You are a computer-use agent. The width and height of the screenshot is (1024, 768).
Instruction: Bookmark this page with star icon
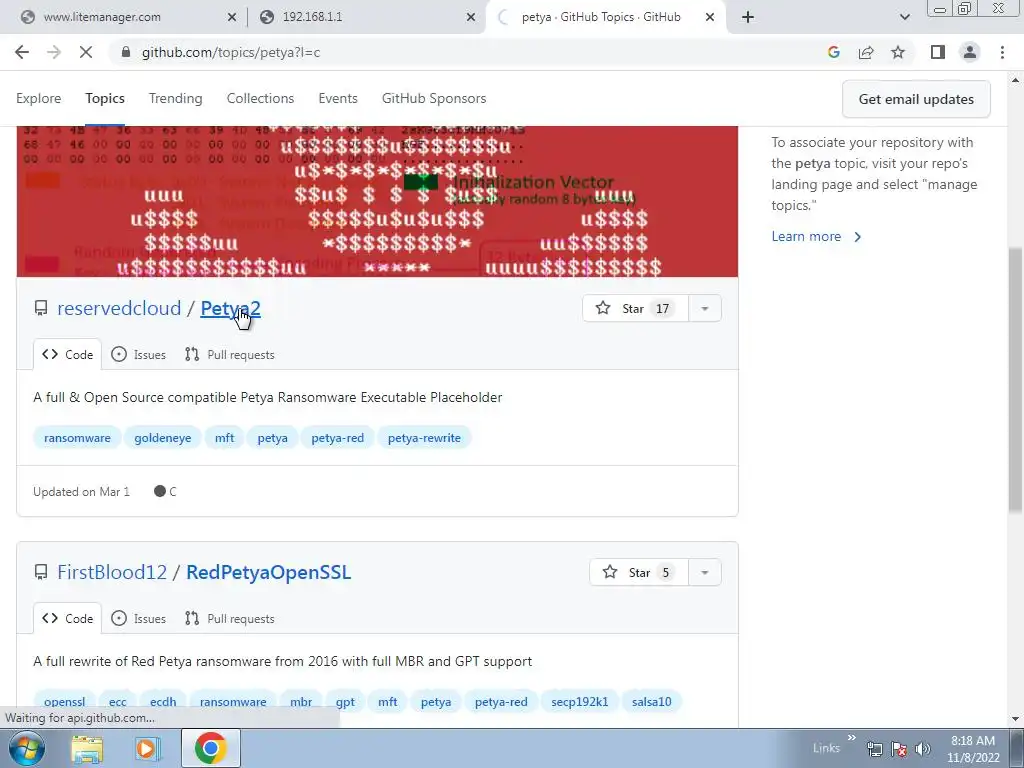(x=898, y=52)
